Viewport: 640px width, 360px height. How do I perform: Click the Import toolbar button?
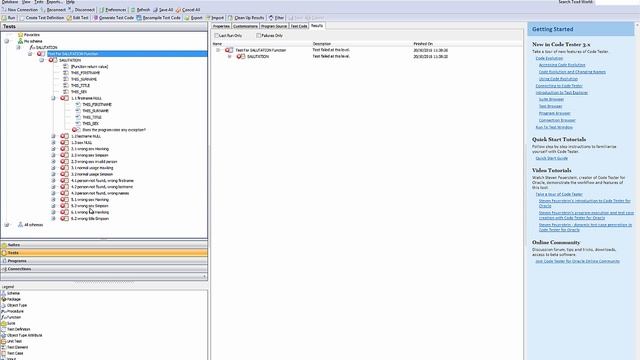click(x=215, y=18)
